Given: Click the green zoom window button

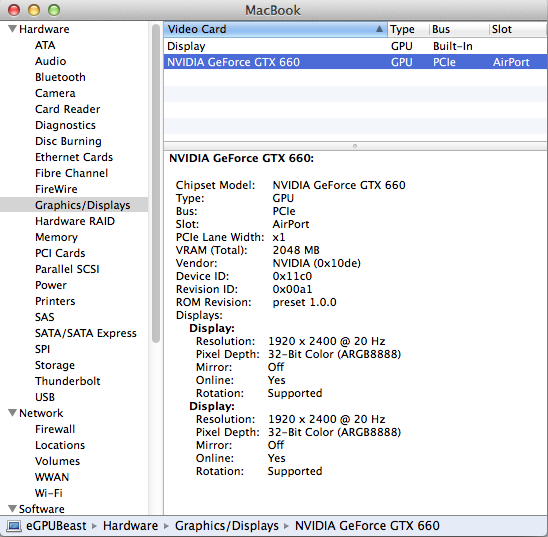Looking at the screenshot, I should (54, 10).
